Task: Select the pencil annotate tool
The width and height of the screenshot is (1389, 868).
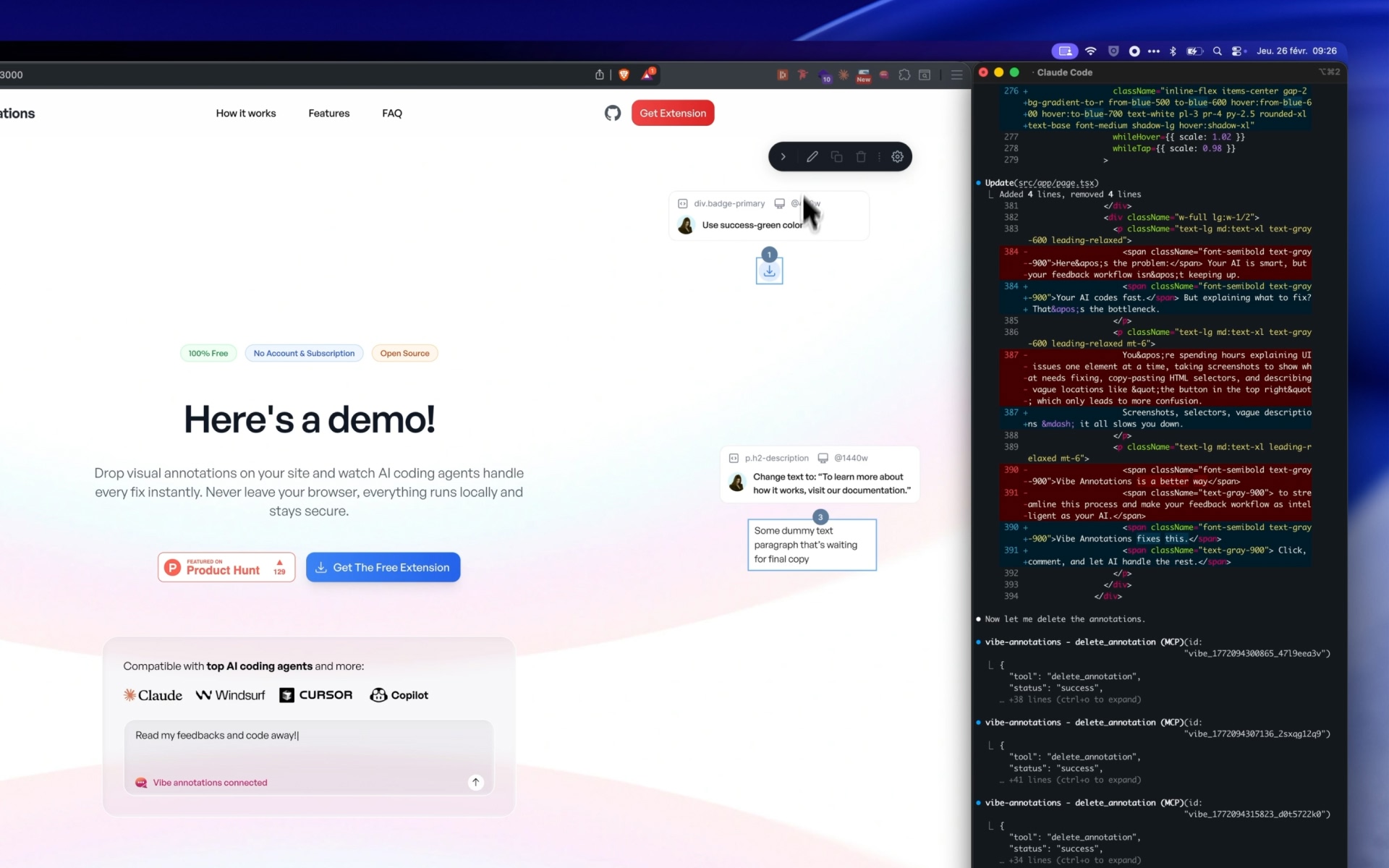Action: 812,157
